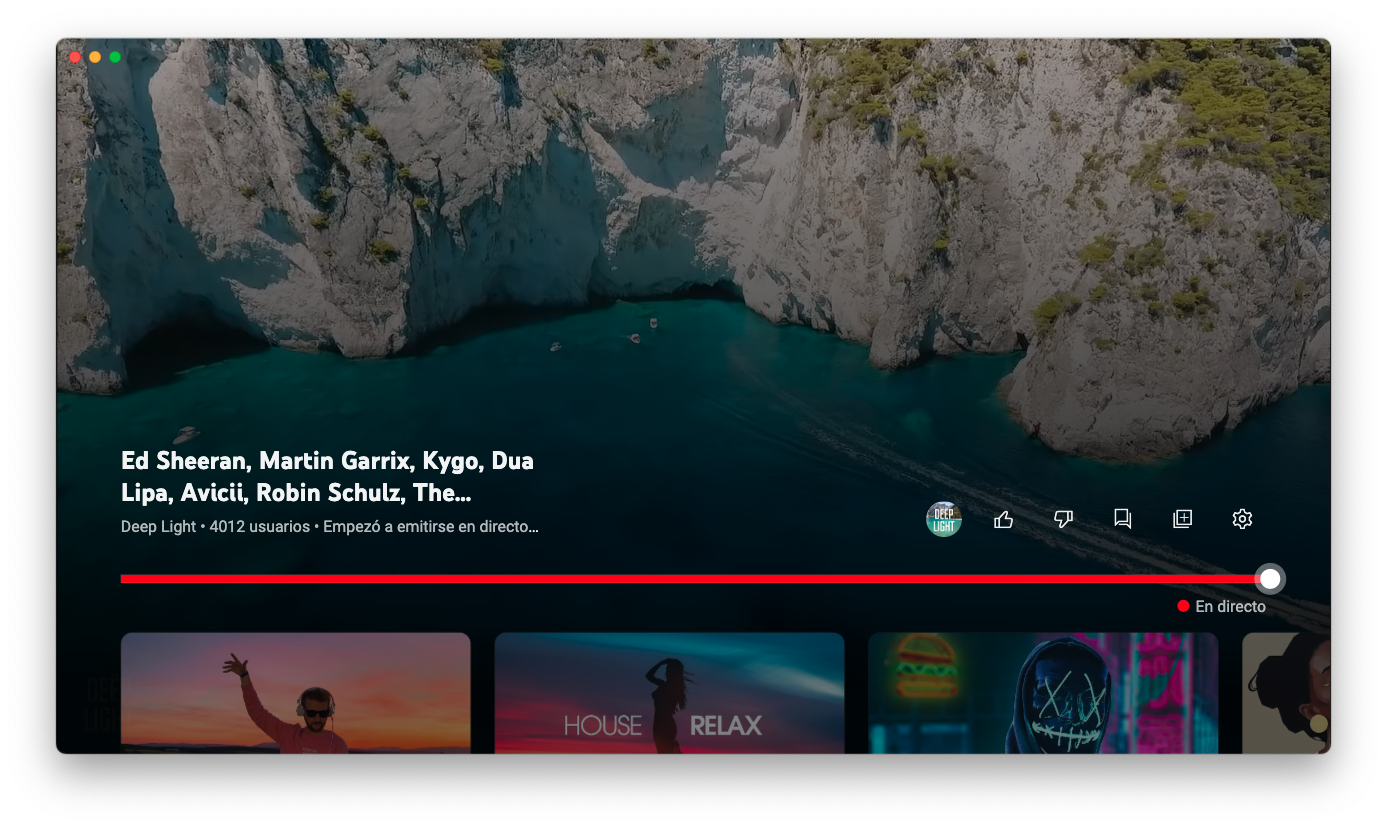Open the live chat comments icon
The width and height of the screenshot is (1387, 828).
pyautogui.click(x=1122, y=519)
